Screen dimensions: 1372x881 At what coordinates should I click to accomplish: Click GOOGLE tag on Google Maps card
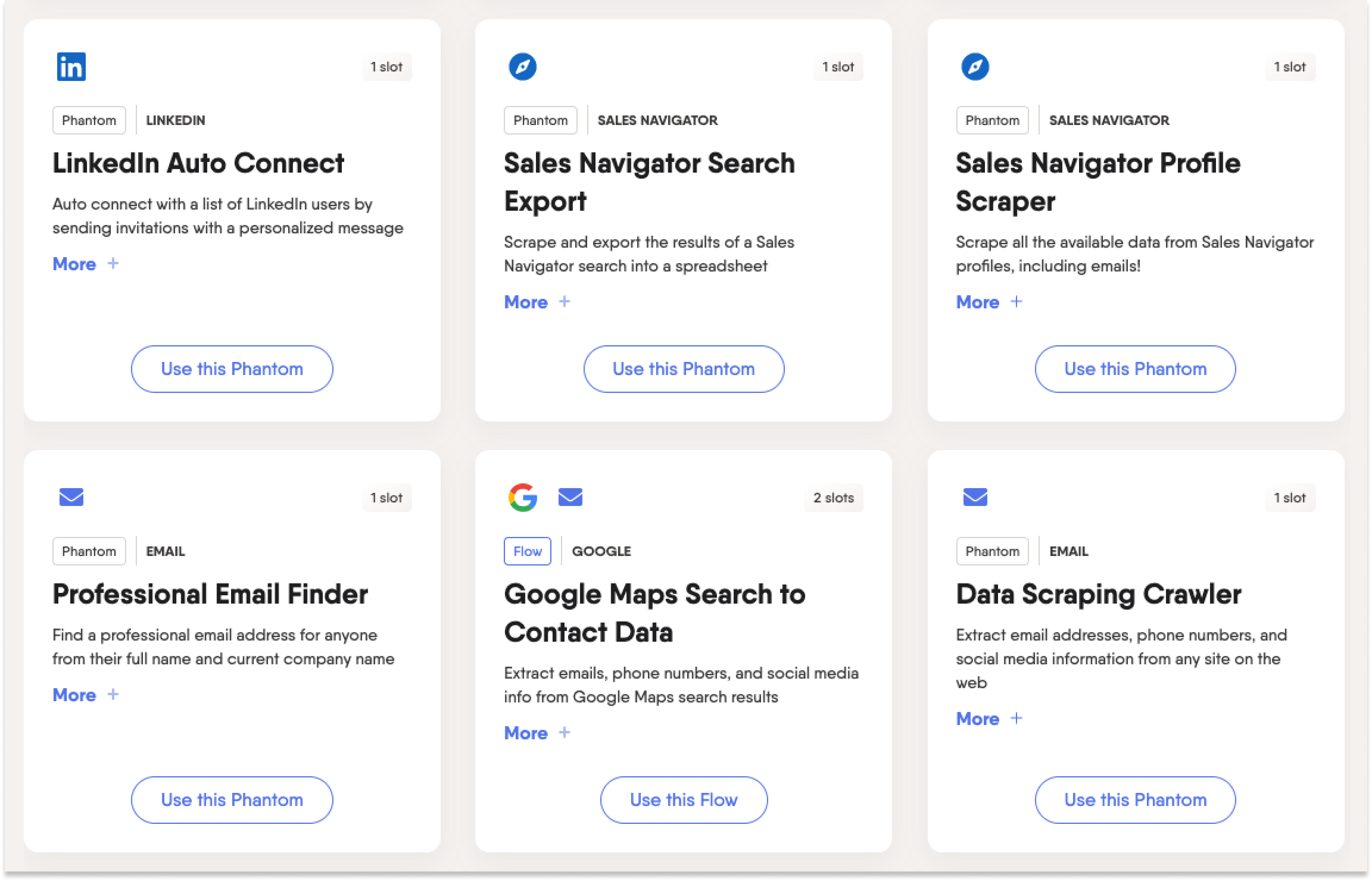click(x=602, y=551)
